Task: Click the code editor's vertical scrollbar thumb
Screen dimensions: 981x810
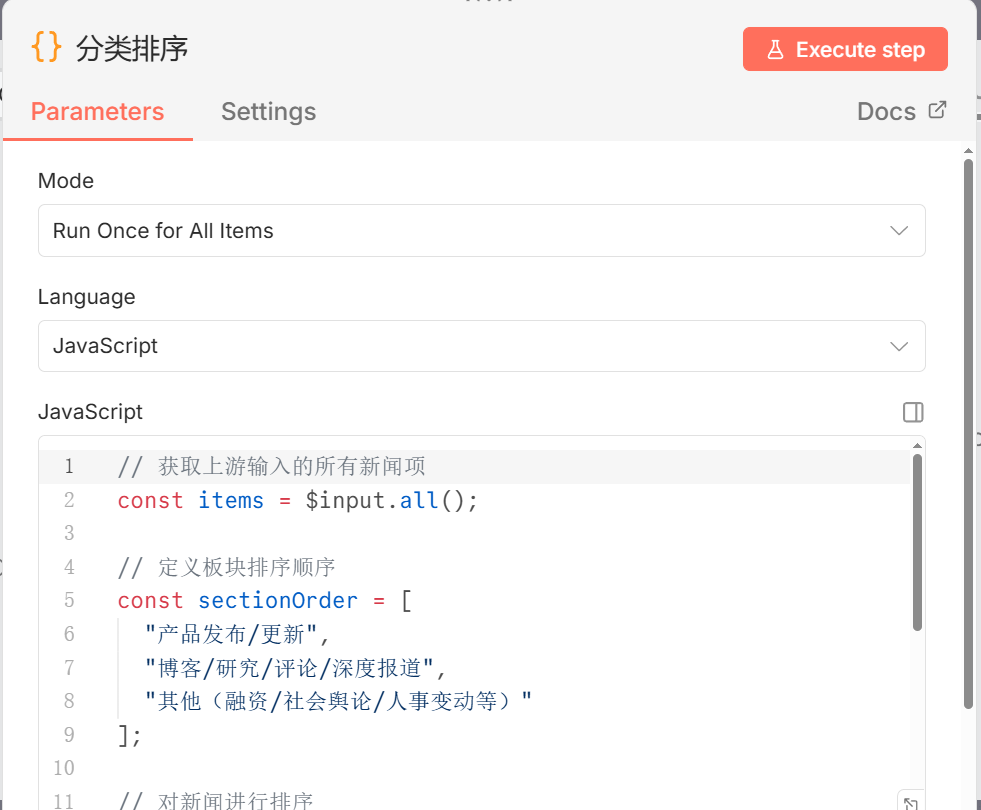Action: [x=917, y=540]
